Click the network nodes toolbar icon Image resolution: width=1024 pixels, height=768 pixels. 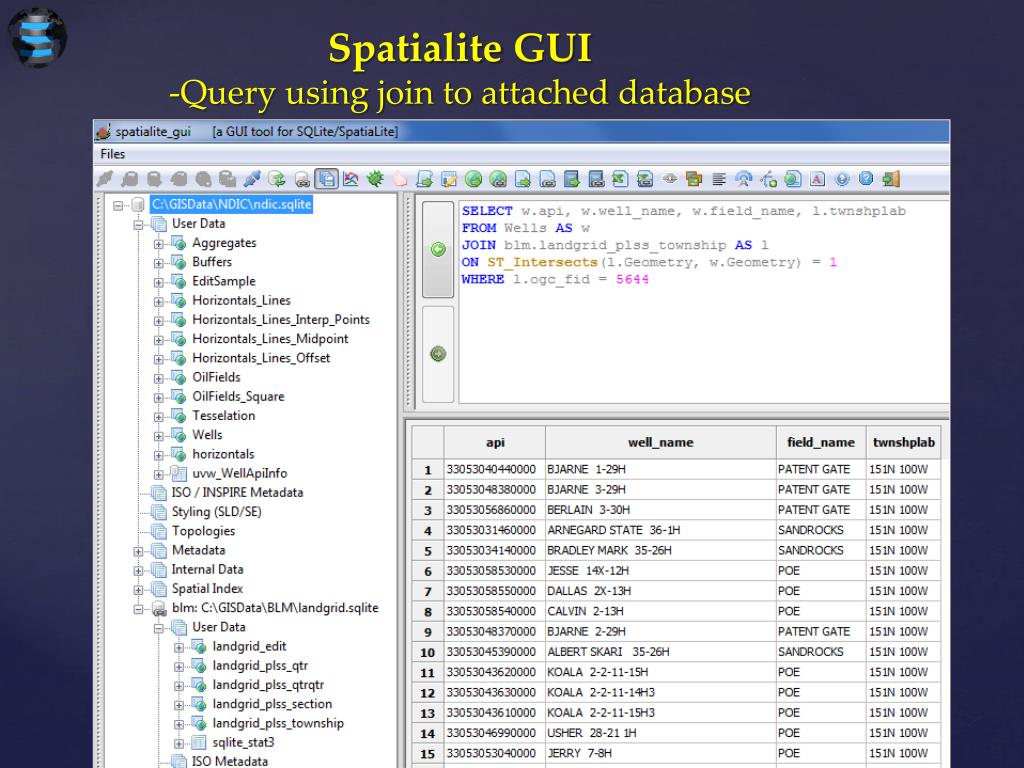pyautogui.click(x=768, y=178)
